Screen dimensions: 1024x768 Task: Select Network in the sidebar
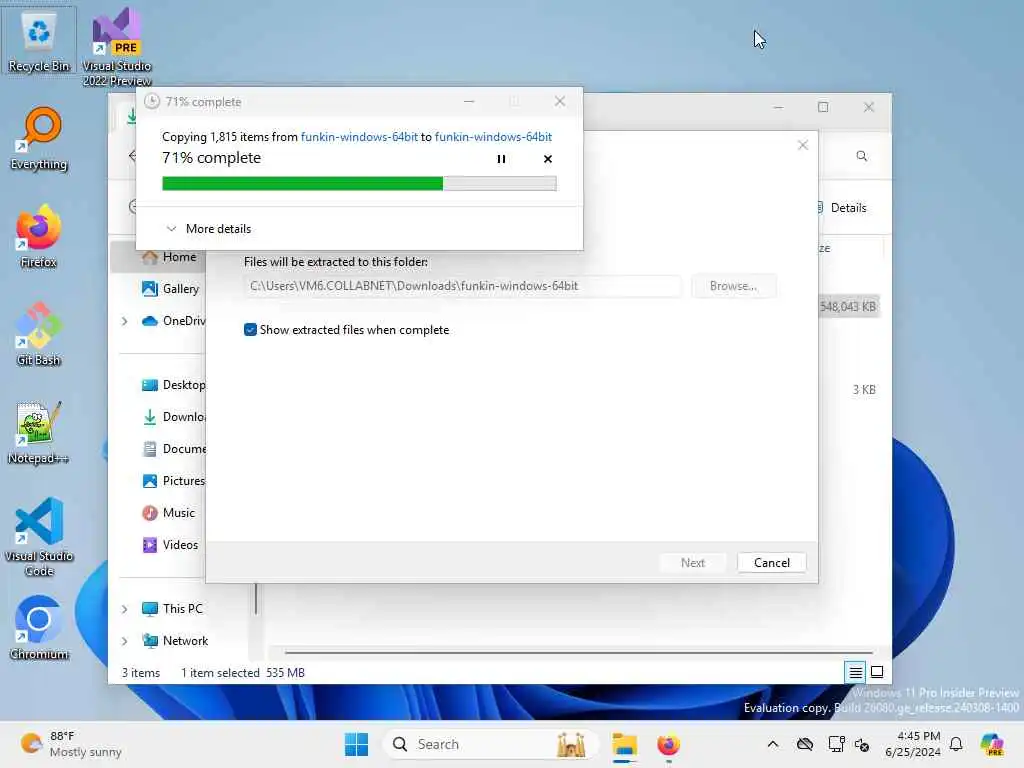click(174, 641)
